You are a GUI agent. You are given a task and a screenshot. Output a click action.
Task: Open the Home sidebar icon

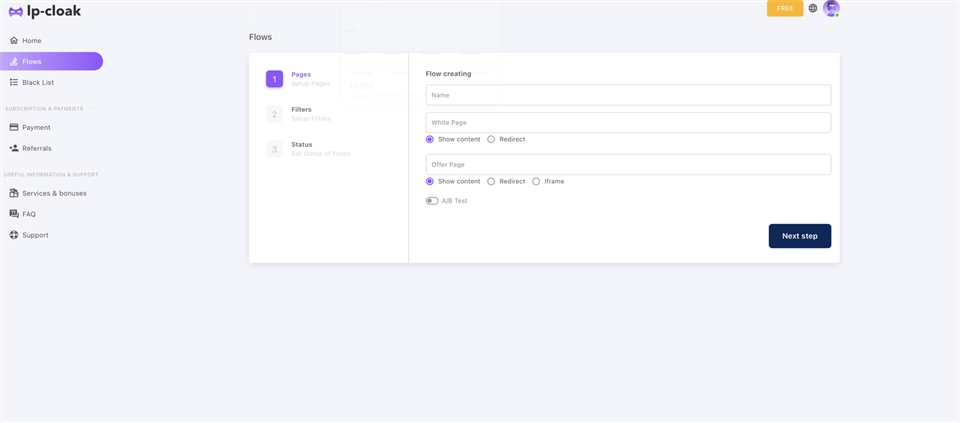14,41
